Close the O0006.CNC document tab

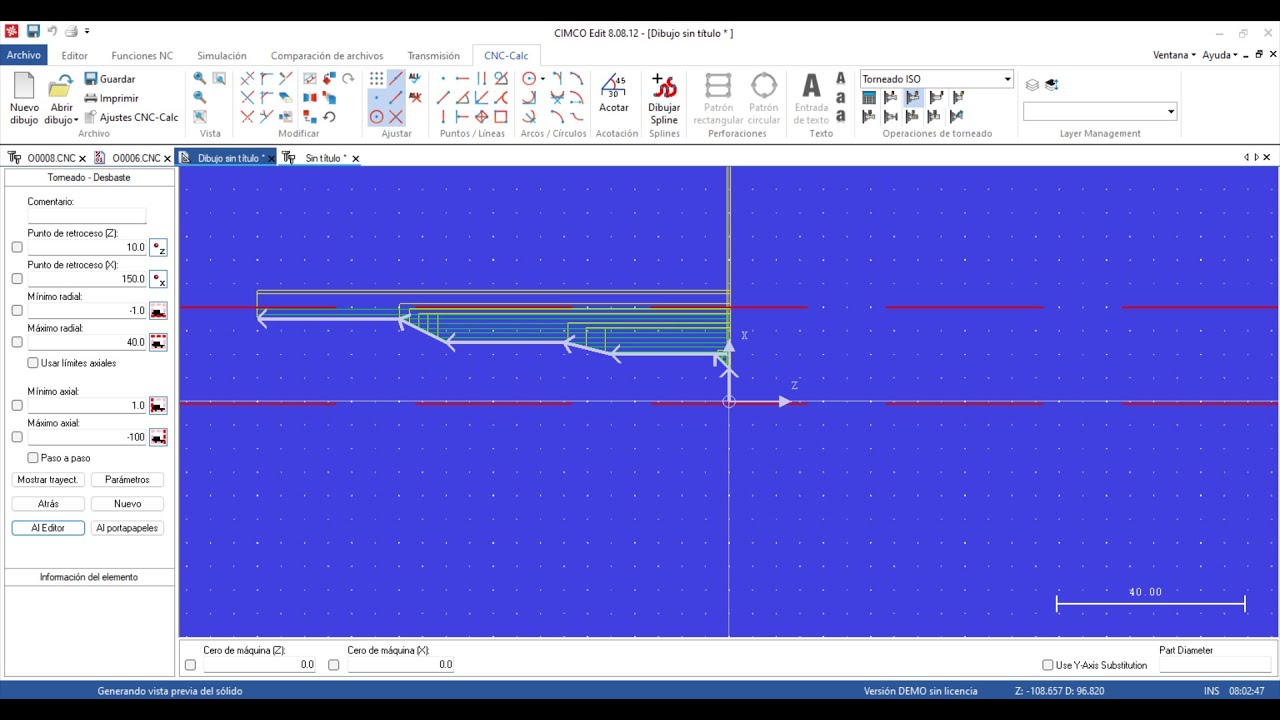167,158
